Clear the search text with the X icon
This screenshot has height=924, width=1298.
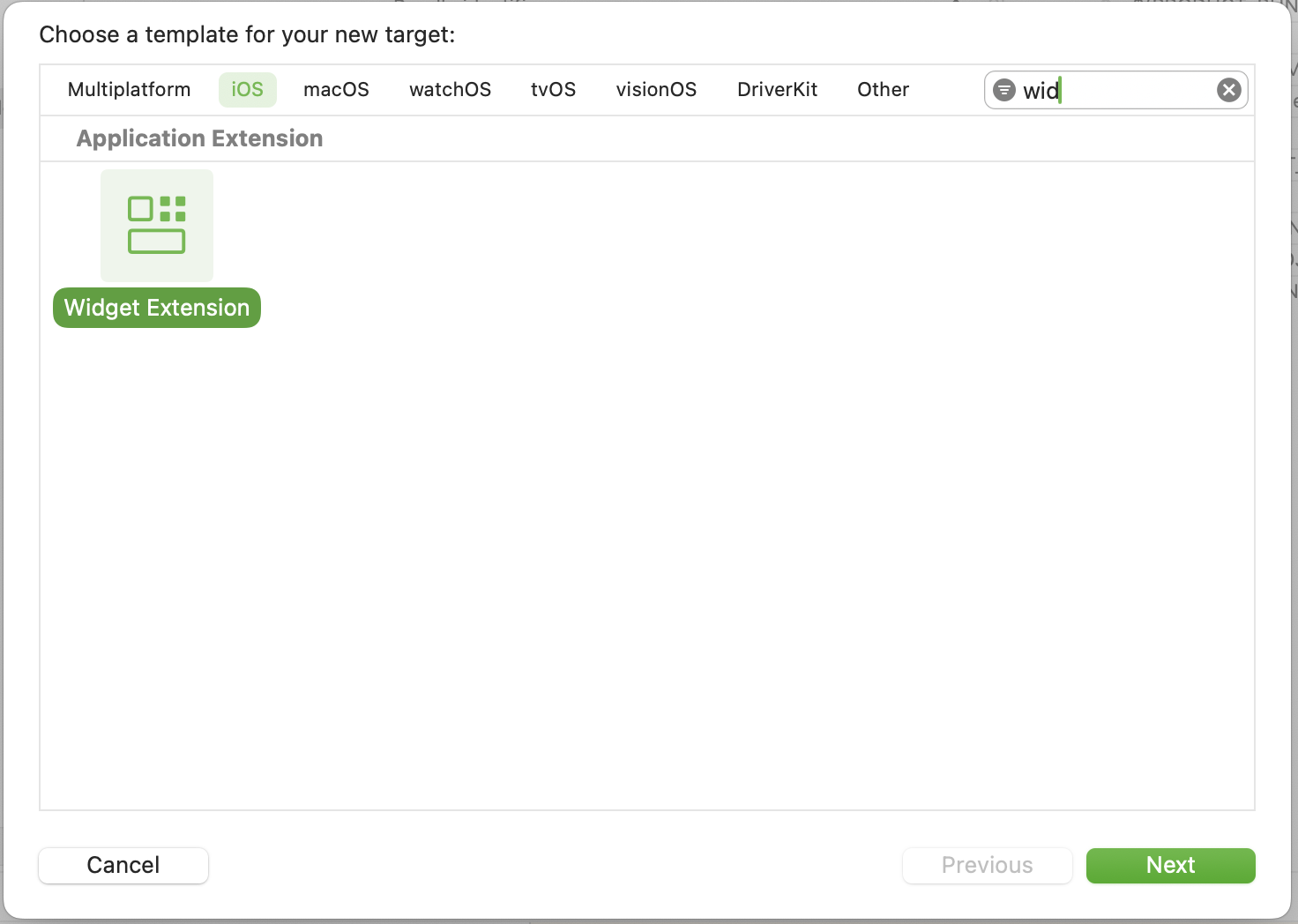[x=1228, y=90]
